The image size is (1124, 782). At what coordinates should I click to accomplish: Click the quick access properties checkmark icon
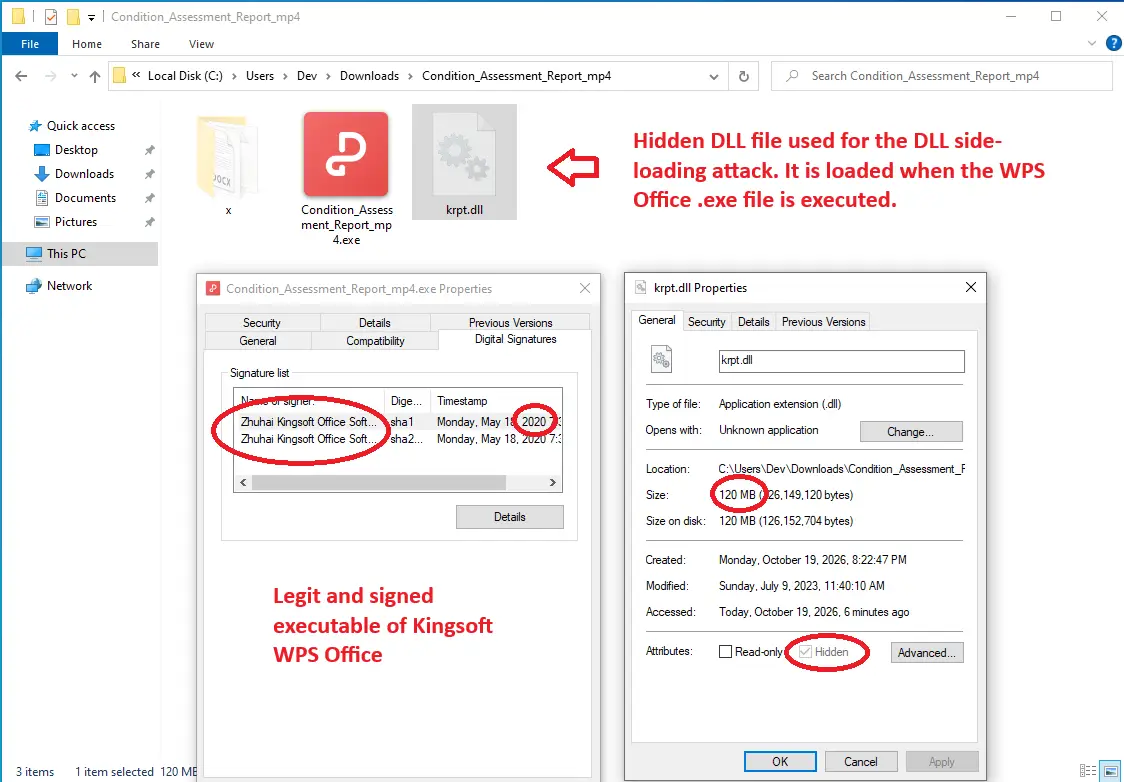pyautogui.click(x=51, y=16)
